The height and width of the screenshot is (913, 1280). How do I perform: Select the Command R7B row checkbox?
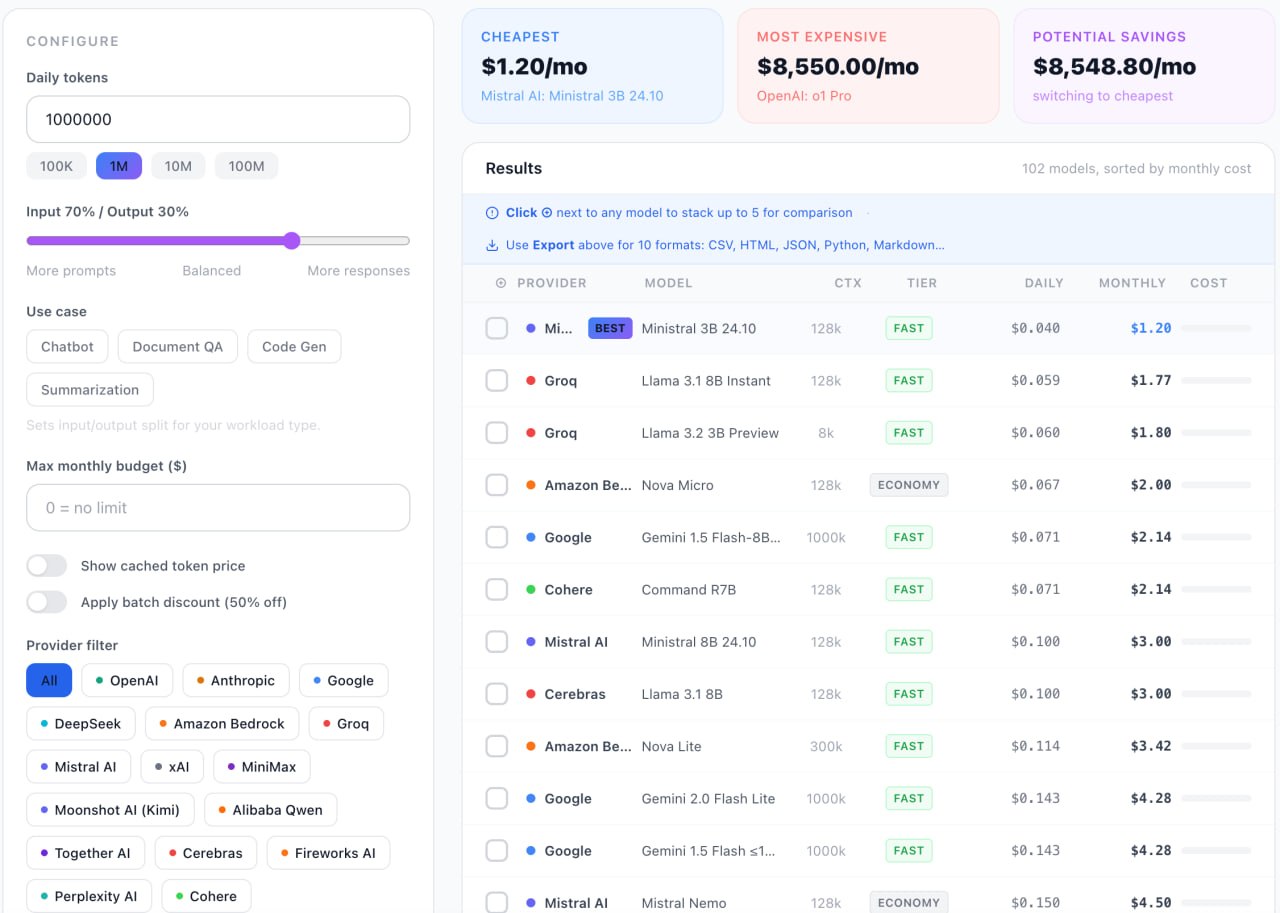pyautogui.click(x=497, y=589)
